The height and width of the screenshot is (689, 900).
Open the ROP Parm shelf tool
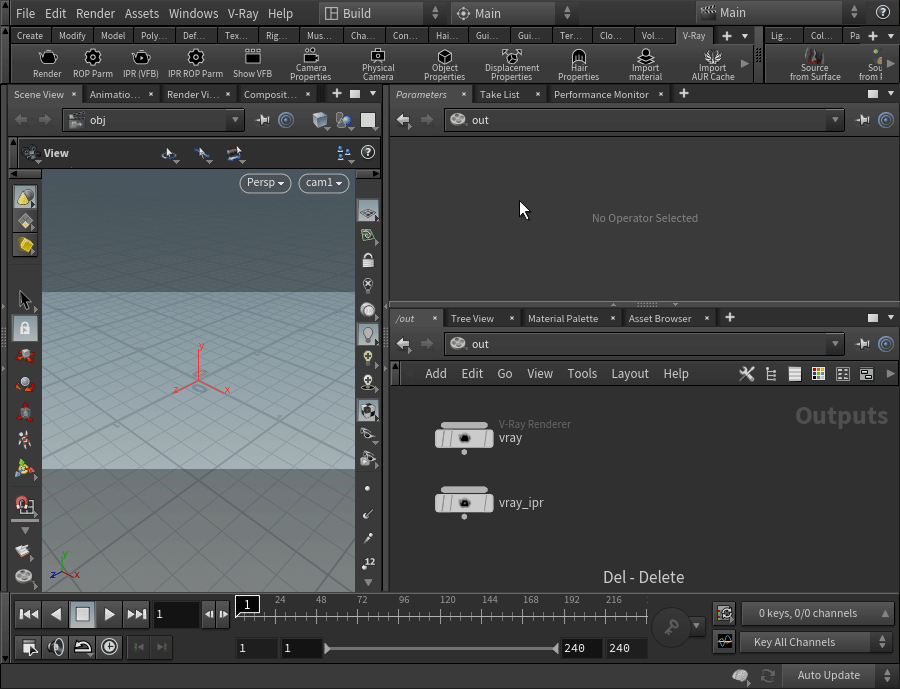pos(92,64)
